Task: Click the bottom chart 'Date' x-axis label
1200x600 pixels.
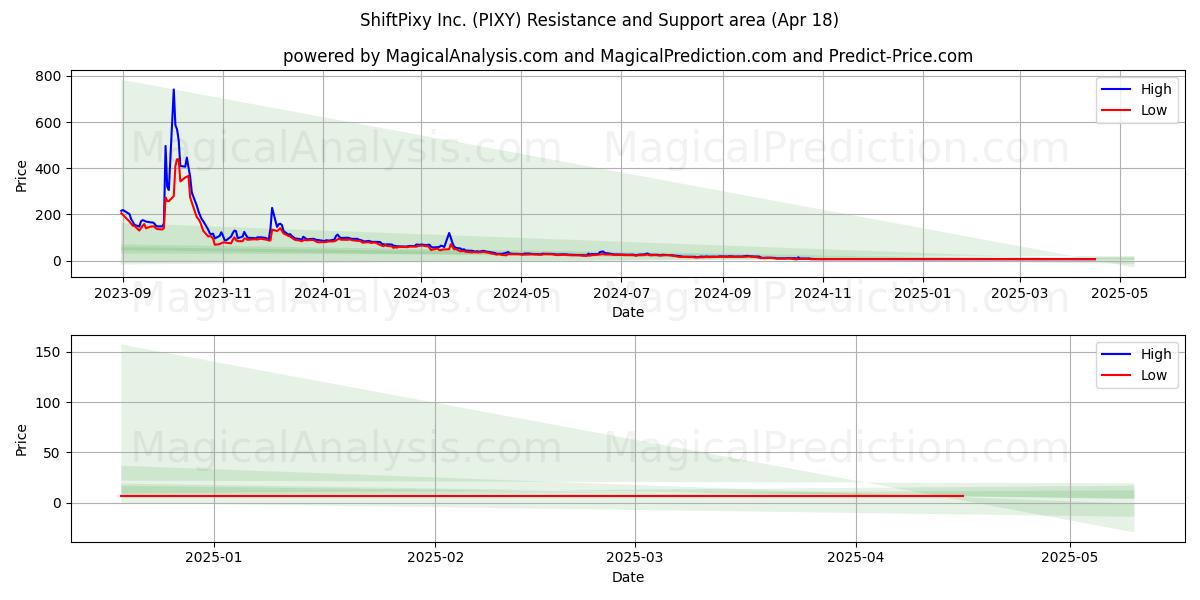Action: tap(627, 577)
